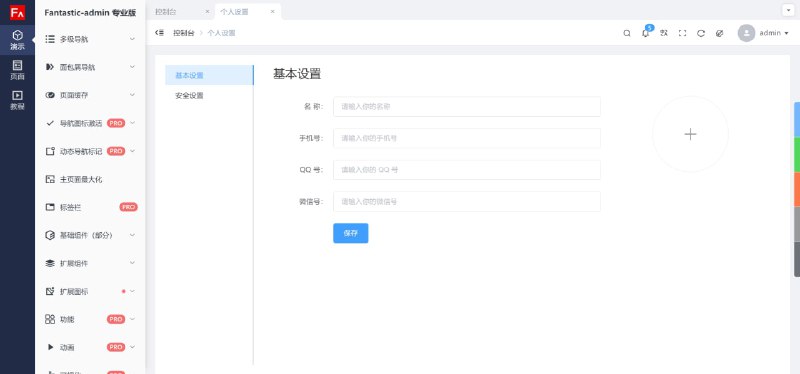The height and width of the screenshot is (374, 800).
Task: Click the 基本设置 page heading
Action: click(x=297, y=74)
